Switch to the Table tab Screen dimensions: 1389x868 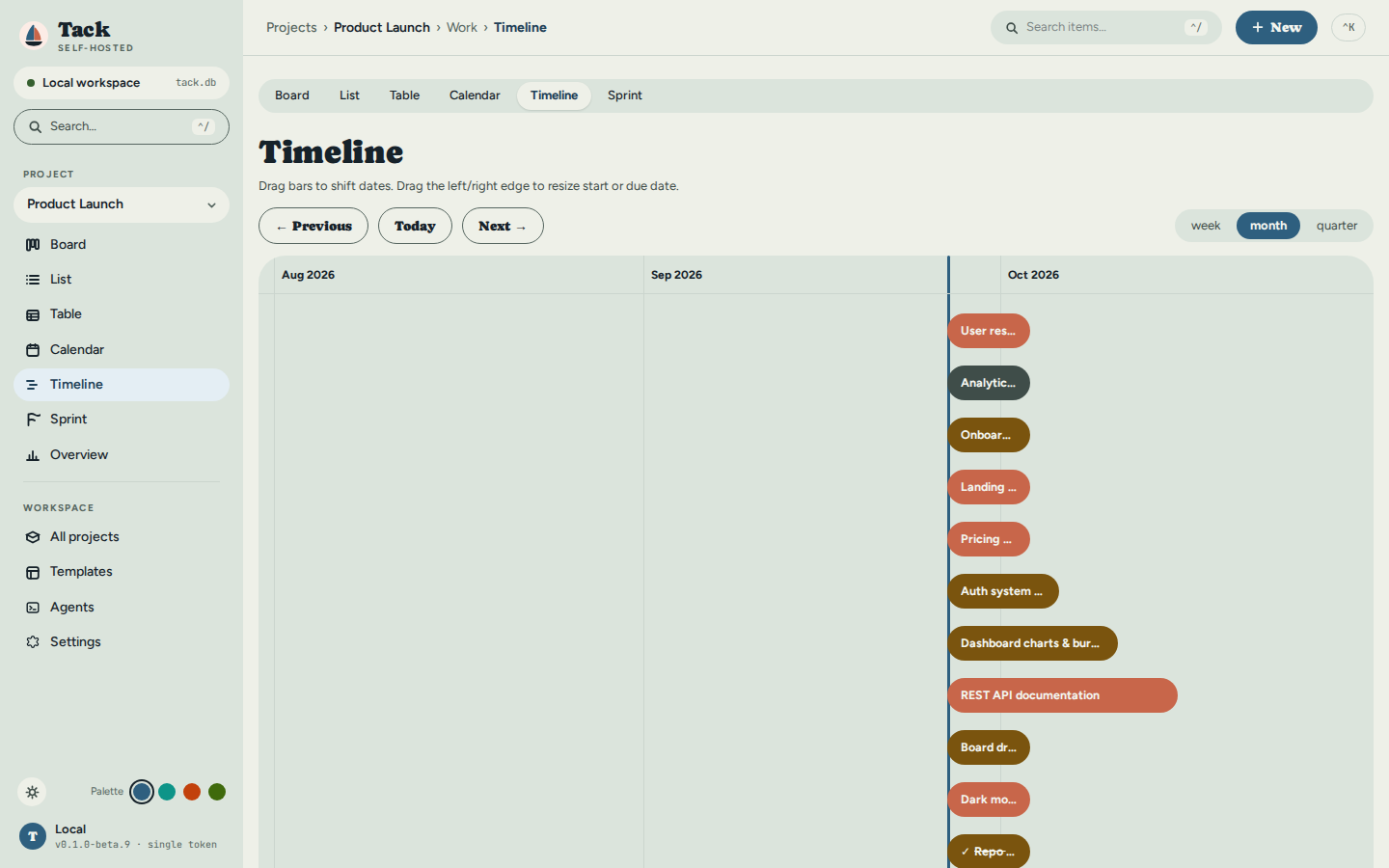[x=404, y=95]
